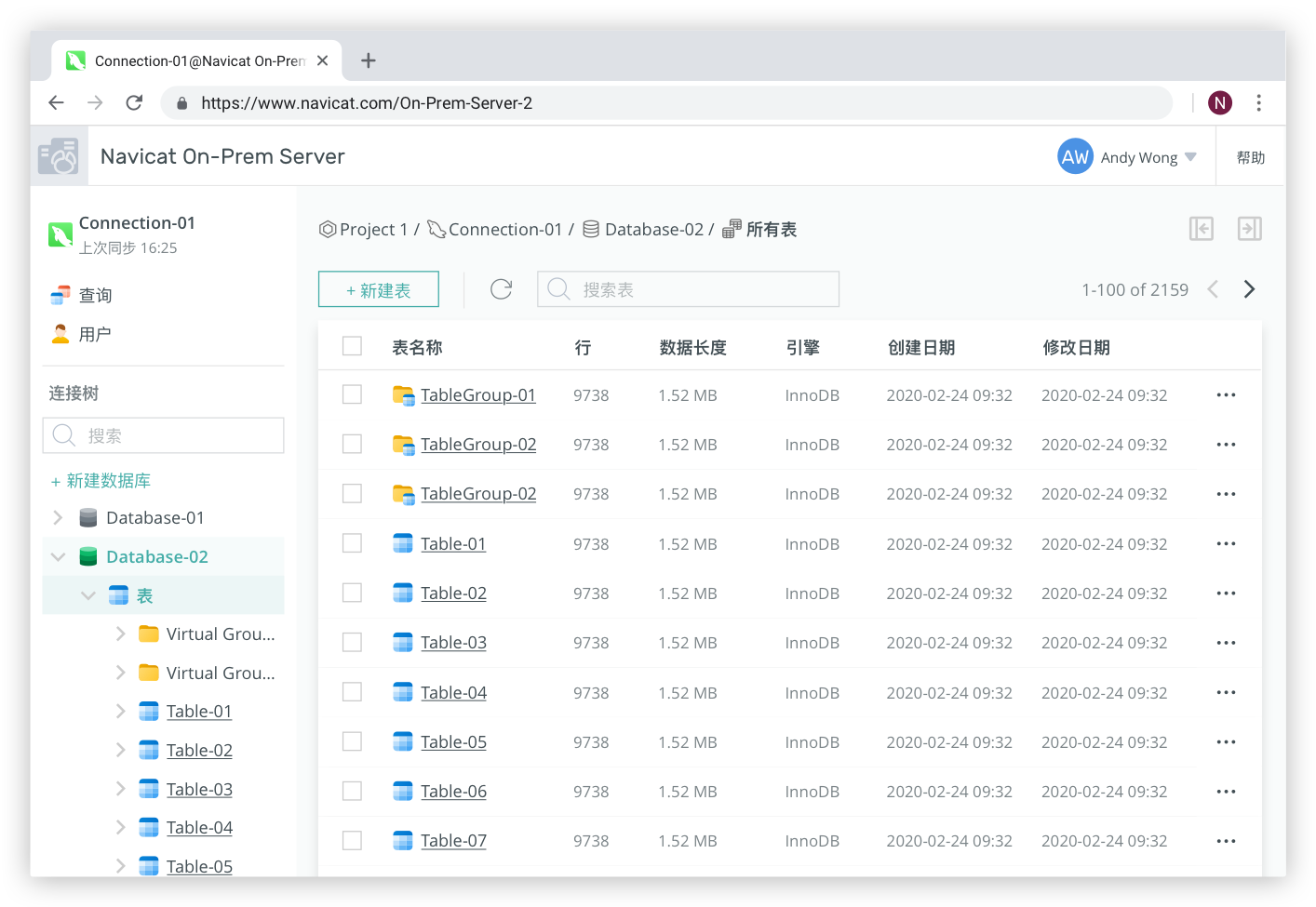The width and height of the screenshot is (1316, 907).
Task: Toggle the select-all checkbox in header
Action: (x=352, y=346)
